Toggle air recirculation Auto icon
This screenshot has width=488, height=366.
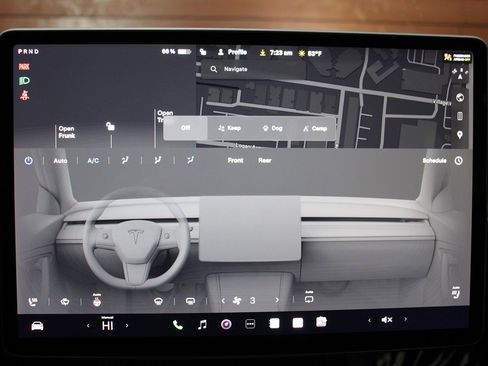(309, 297)
